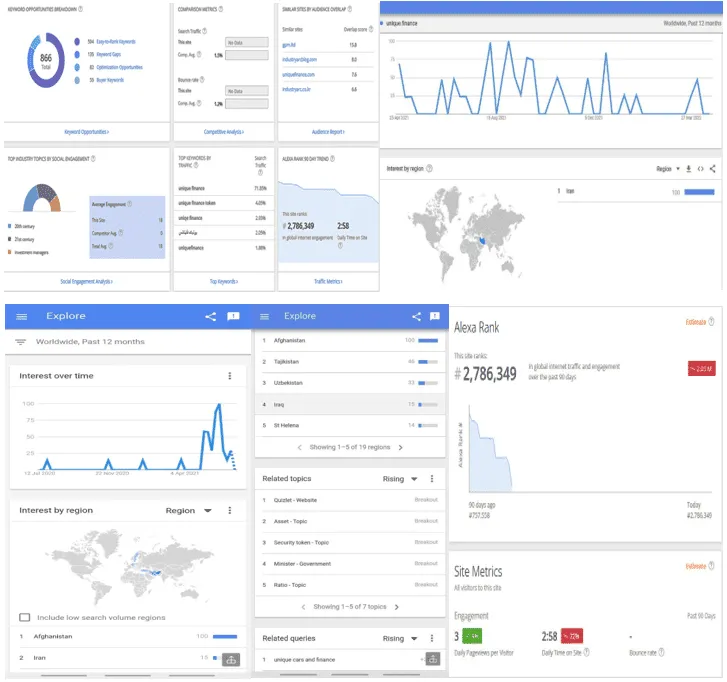Click filter icon beside Worldwide, Past 12 months
Viewport: 727px width, 682px height.
point(20,342)
